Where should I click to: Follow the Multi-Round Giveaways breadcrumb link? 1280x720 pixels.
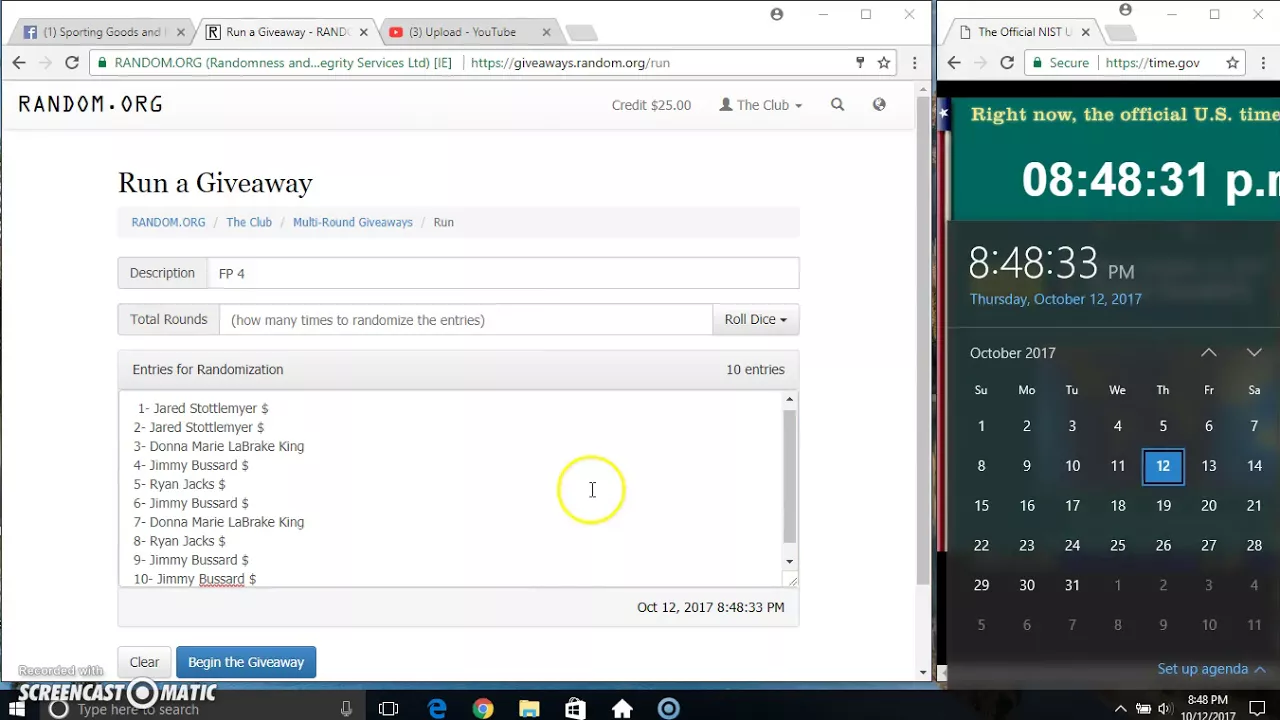pos(353,222)
